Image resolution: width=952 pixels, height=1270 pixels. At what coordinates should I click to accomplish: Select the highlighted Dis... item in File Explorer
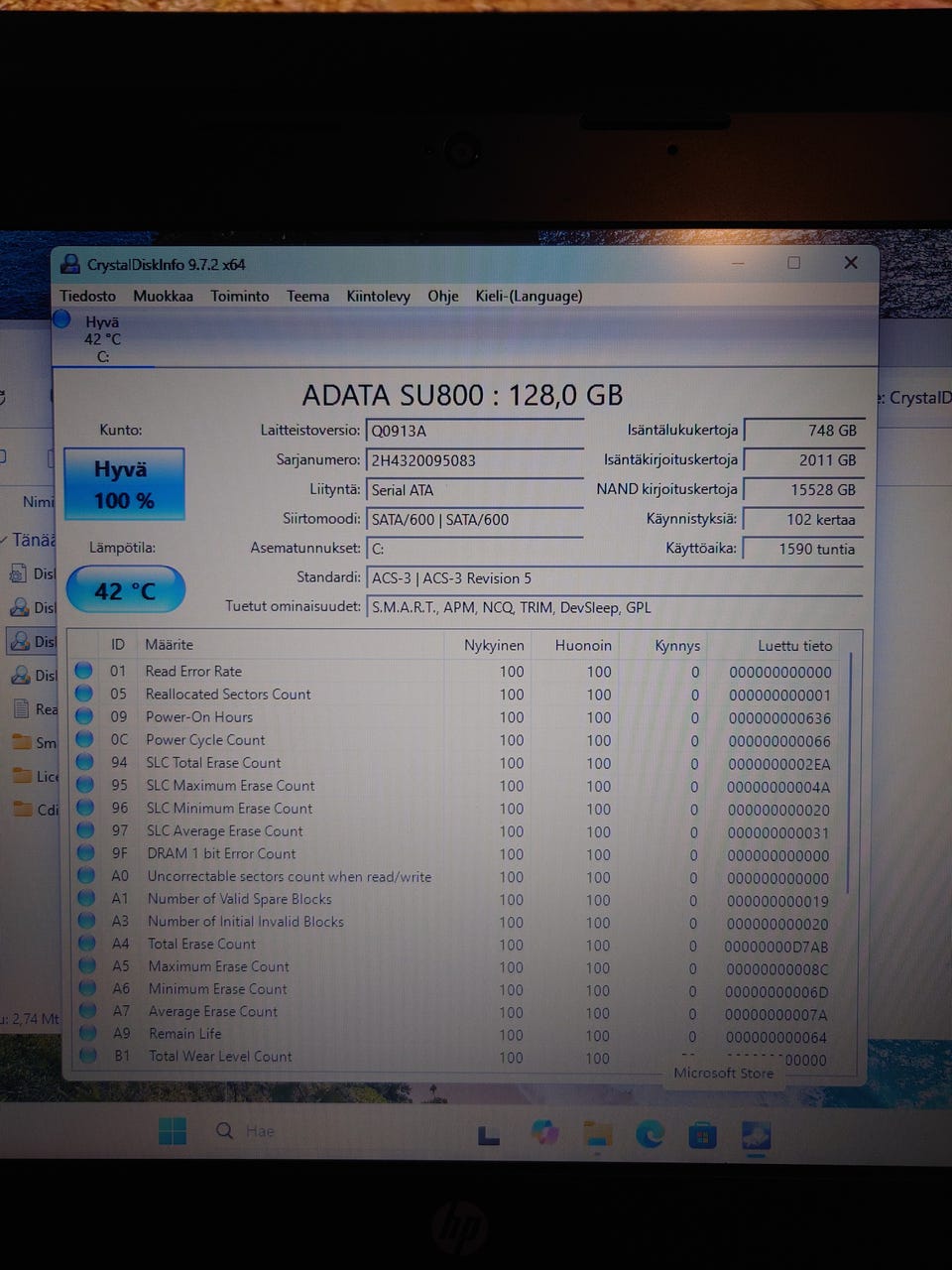[33, 641]
